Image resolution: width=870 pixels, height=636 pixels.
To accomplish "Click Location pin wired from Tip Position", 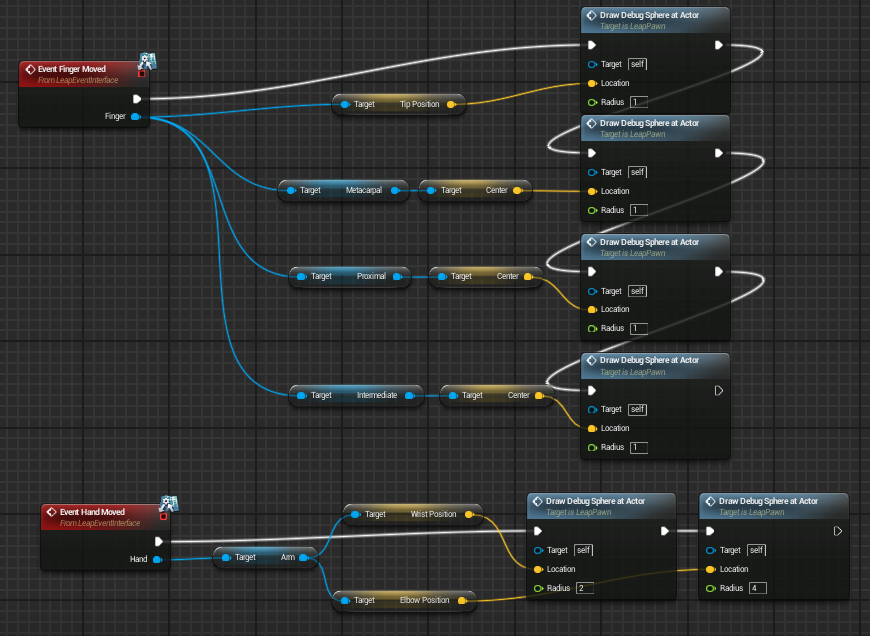I will [x=592, y=83].
